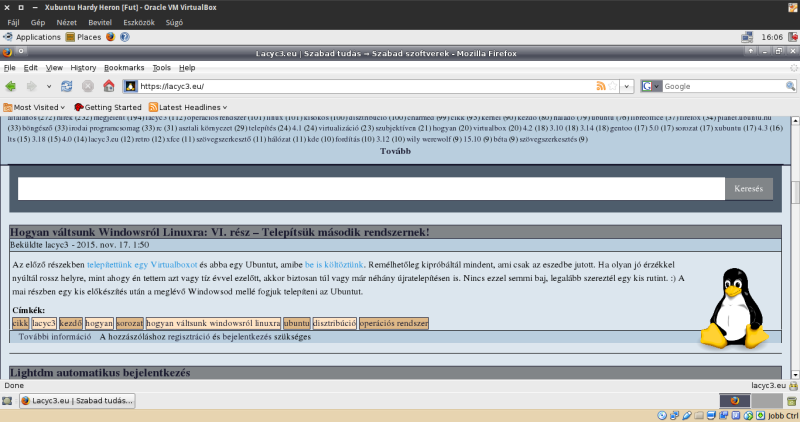The width and height of the screenshot is (800, 422).
Task: Expand the Latest Headlines feed
Action: (188, 107)
